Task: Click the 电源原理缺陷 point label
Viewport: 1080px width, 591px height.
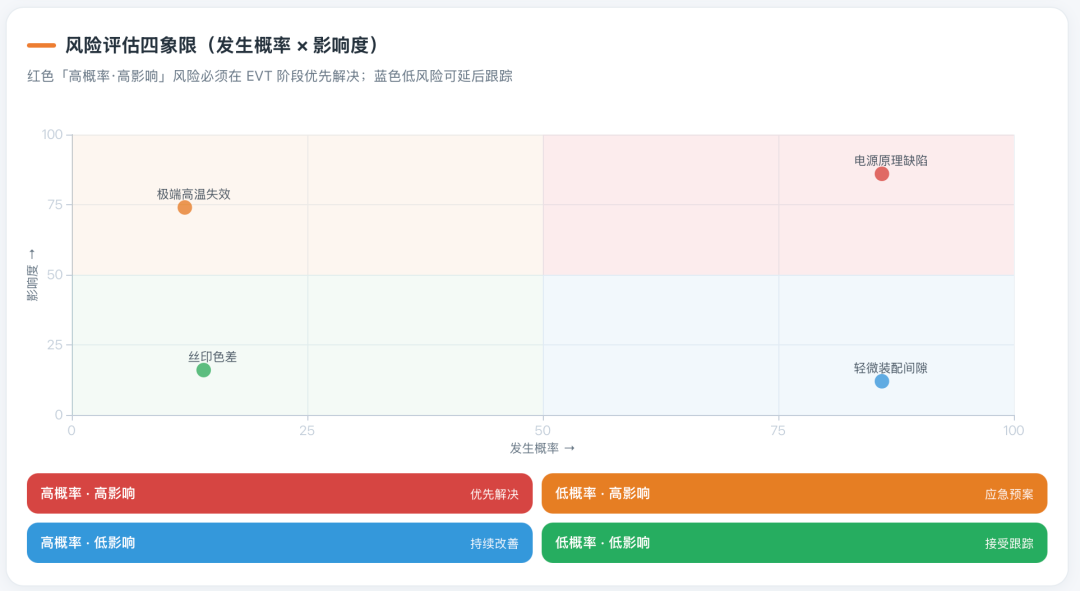Action: tap(891, 160)
